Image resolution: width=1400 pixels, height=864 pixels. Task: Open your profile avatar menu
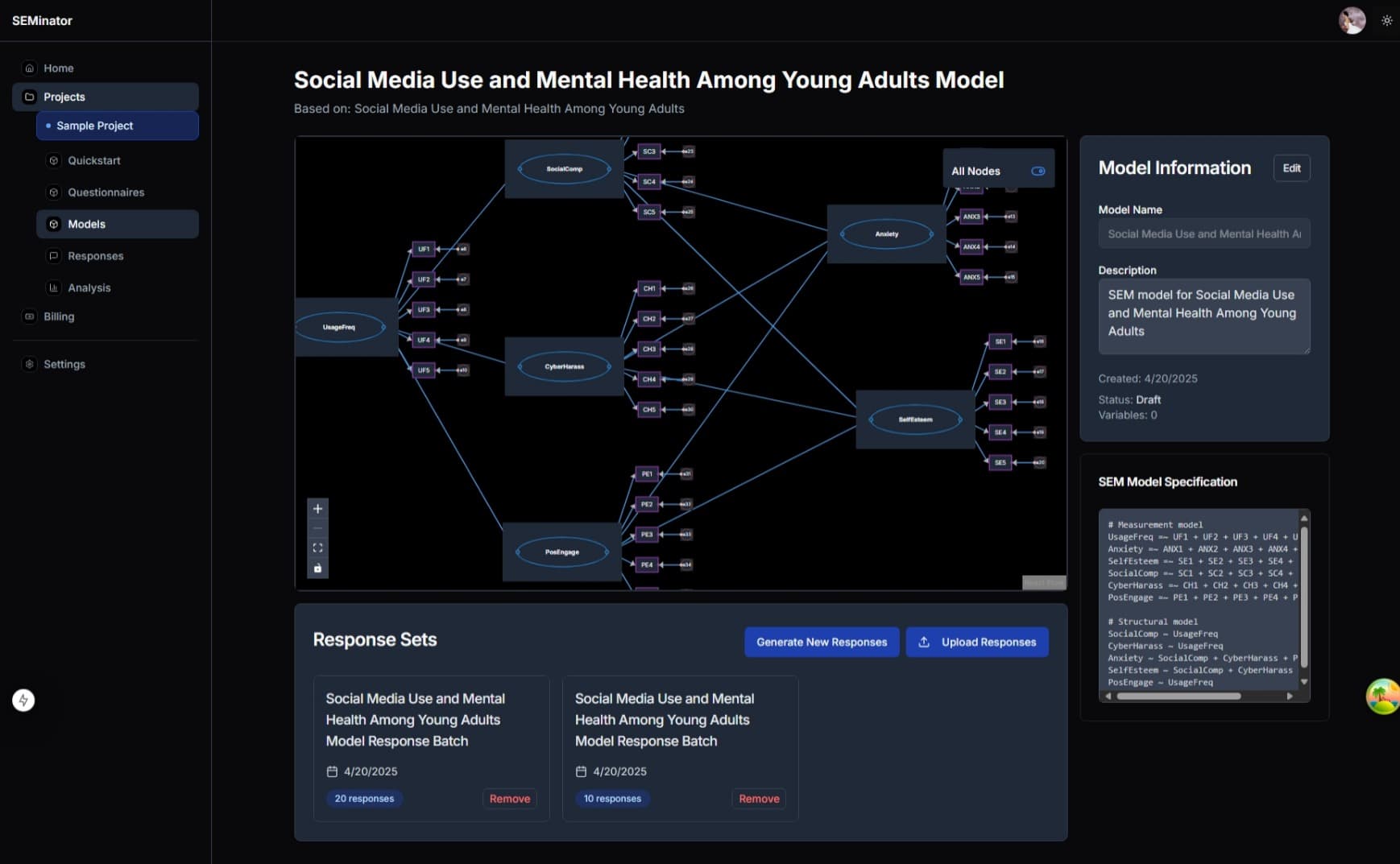tap(1352, 20)
